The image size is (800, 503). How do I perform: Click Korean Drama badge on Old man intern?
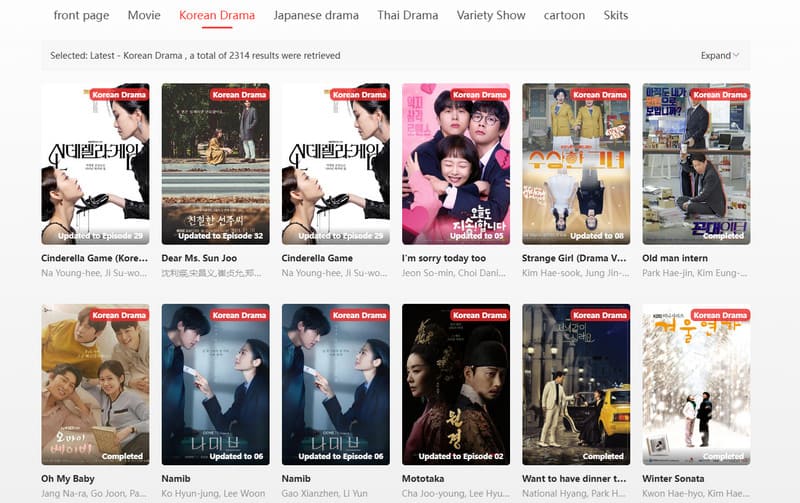[720, 94]
